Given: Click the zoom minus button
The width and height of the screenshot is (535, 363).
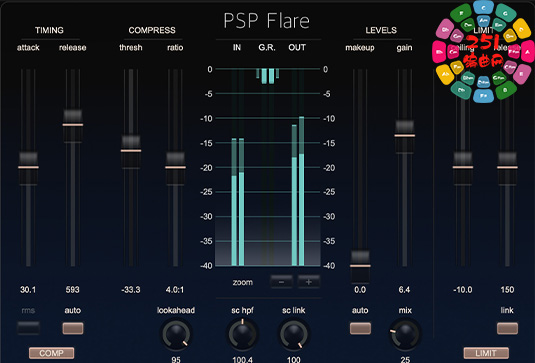Looking at the screenshot, I should [281, 282].
